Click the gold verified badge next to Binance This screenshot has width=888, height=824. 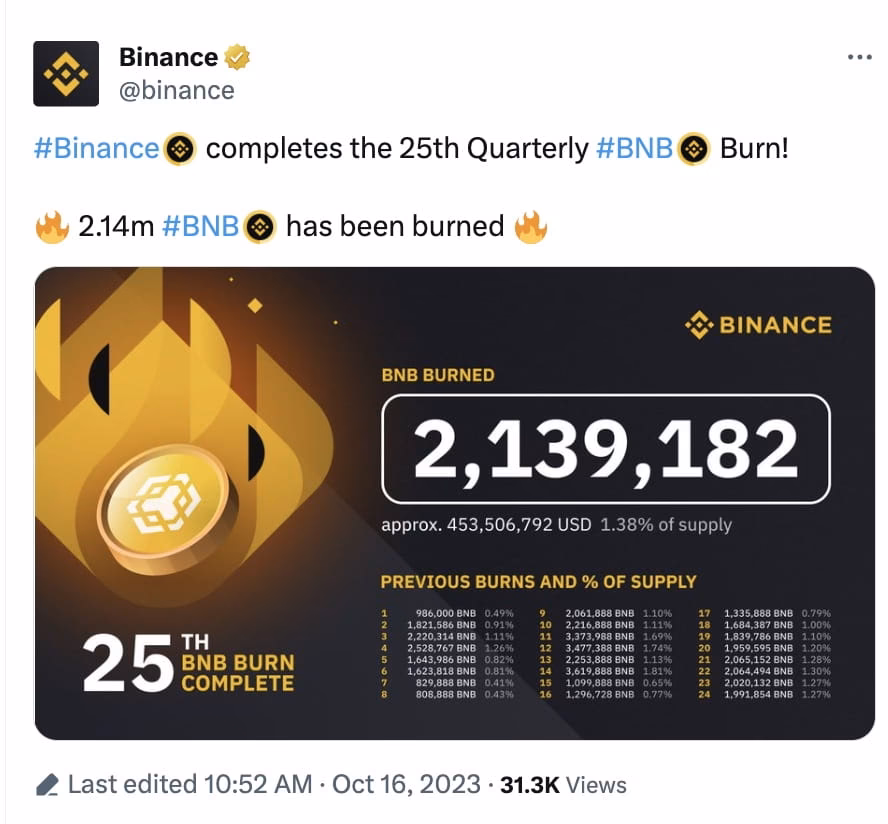click(x=237, y=56)
